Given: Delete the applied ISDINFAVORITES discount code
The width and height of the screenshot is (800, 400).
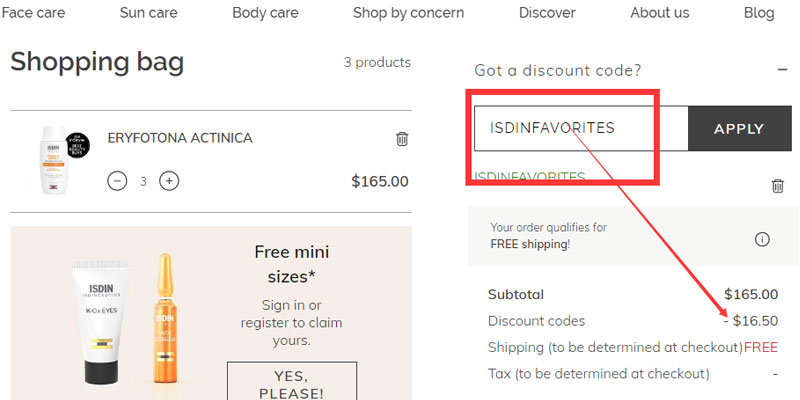Looking at the screenshot, I should coord(777,186).
